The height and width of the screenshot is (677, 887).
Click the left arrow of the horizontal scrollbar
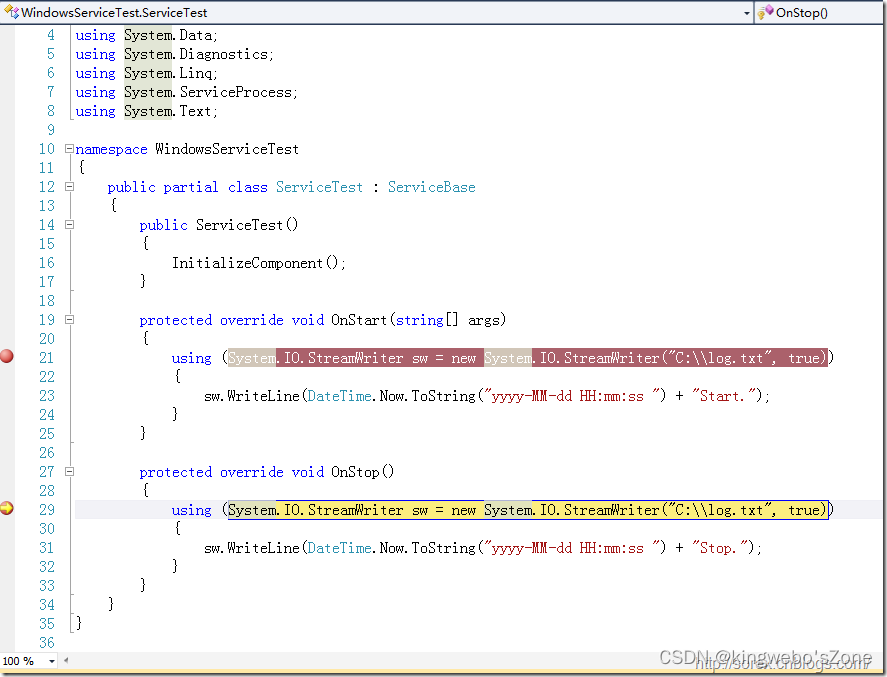(x=64, y=662)
